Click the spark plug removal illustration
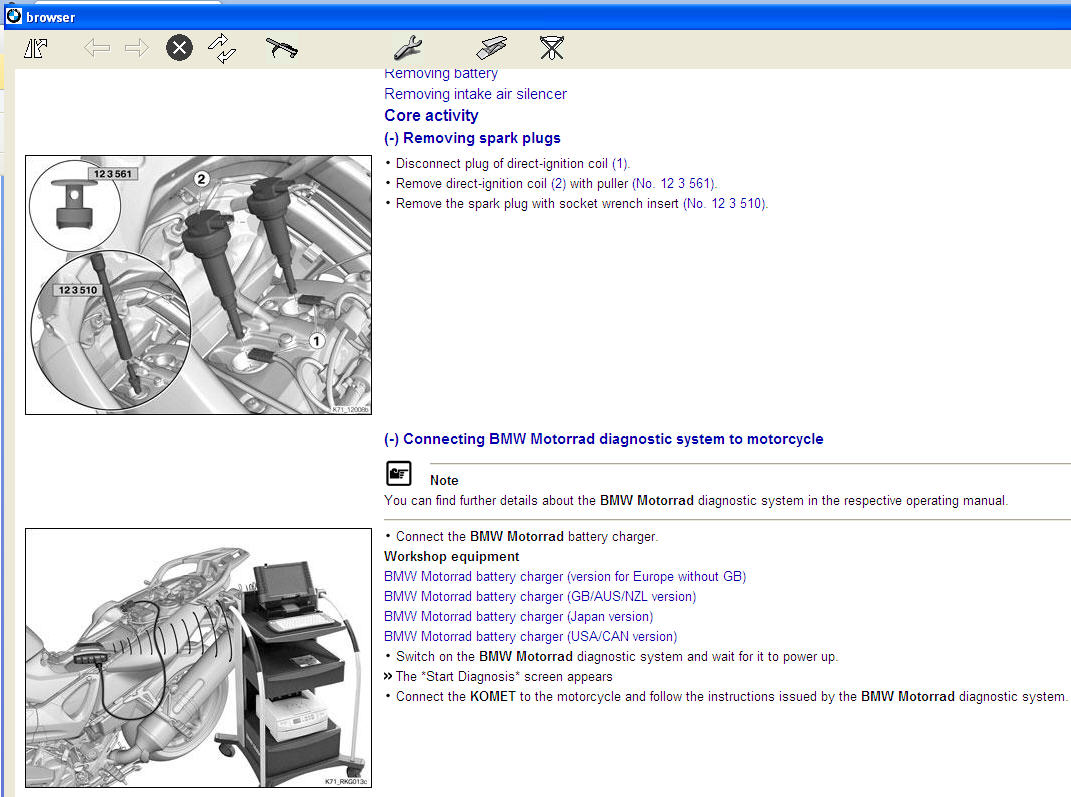The image size is (1071, 797). 198,285
